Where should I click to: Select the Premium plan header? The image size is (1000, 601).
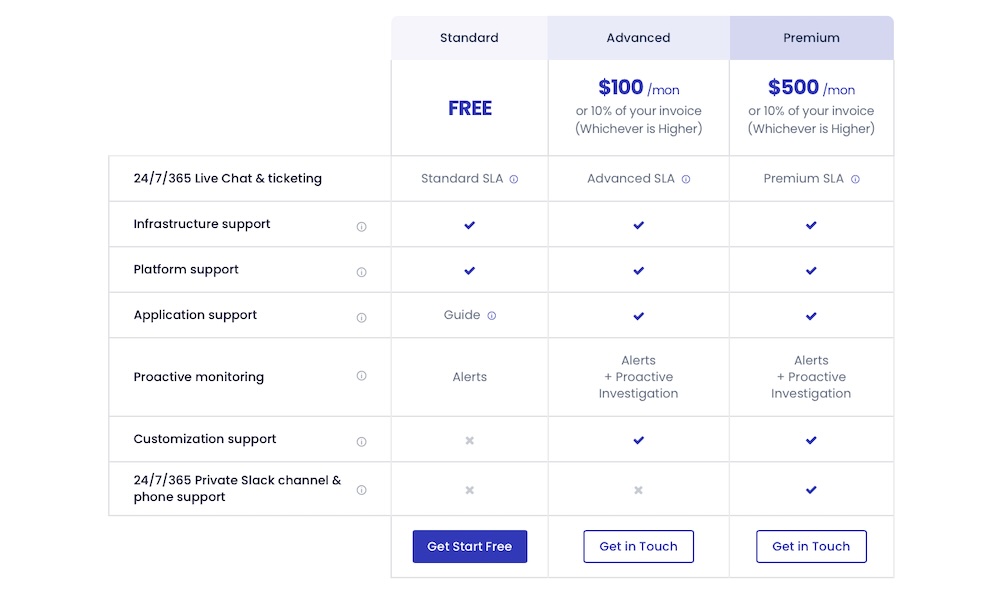811,38
